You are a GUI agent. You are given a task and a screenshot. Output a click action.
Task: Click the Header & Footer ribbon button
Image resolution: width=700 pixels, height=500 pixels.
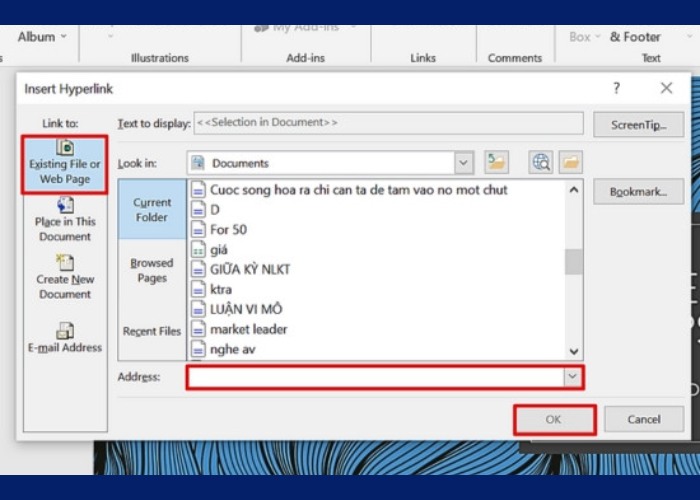tap(635, 37)
